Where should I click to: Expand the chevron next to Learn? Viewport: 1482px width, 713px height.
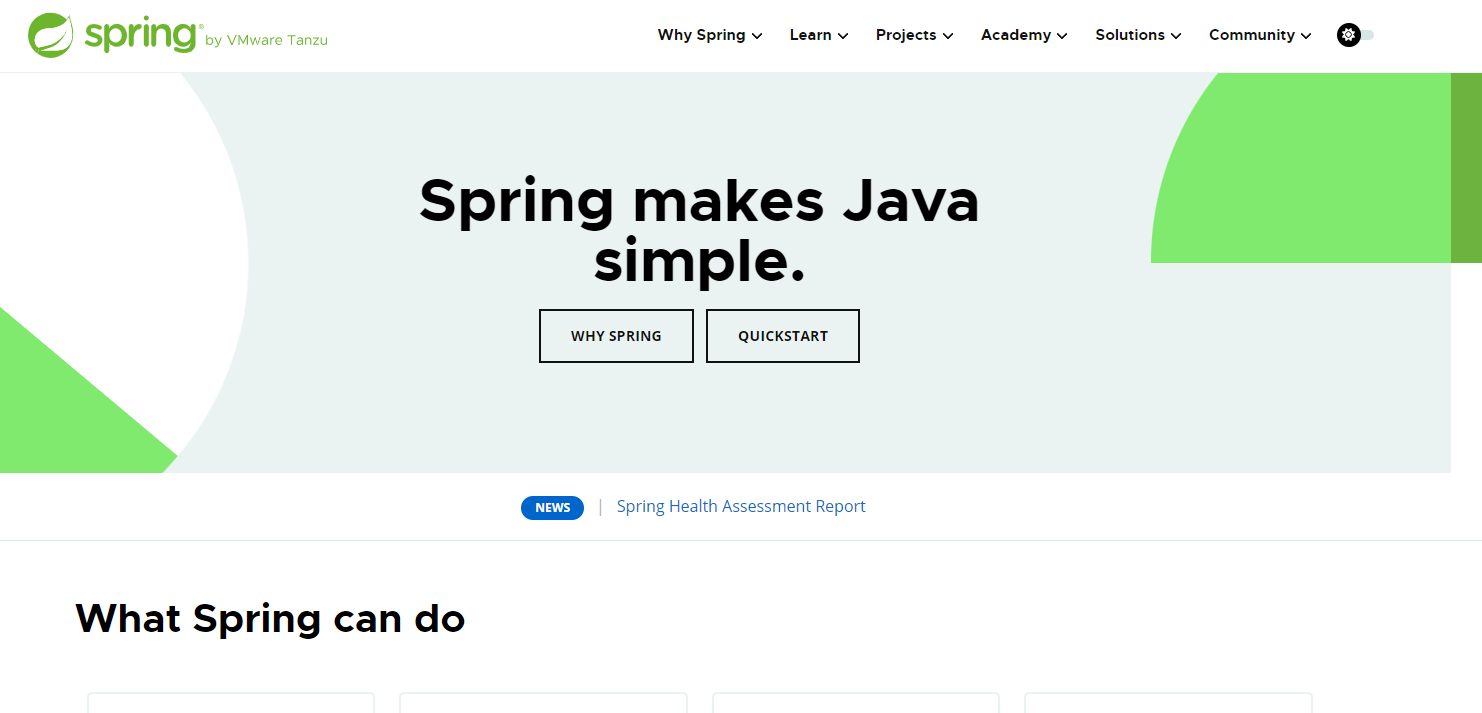coord(843,36)
